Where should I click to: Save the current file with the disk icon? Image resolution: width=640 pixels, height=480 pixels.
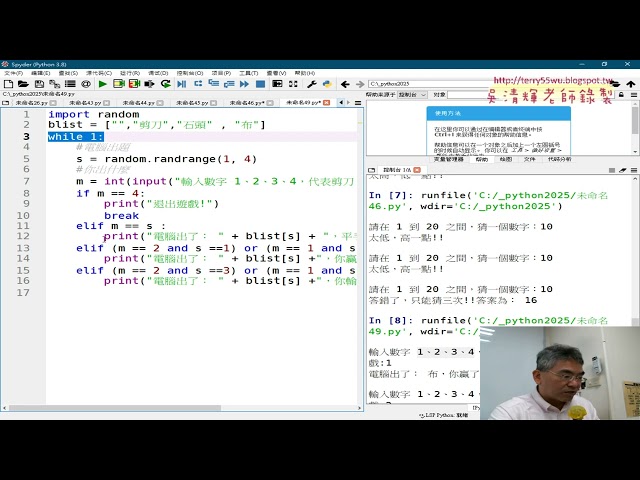click(39, 84)
